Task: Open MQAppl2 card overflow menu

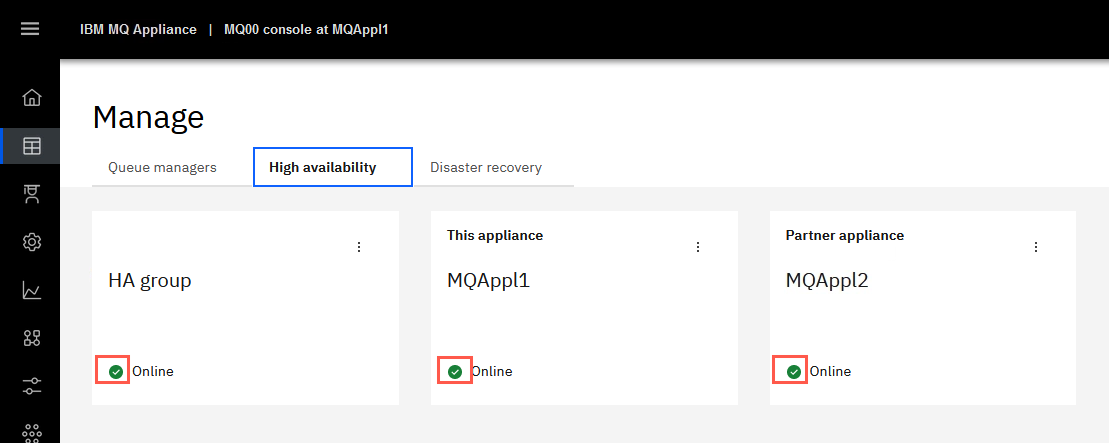Action: pos(1036,246)
